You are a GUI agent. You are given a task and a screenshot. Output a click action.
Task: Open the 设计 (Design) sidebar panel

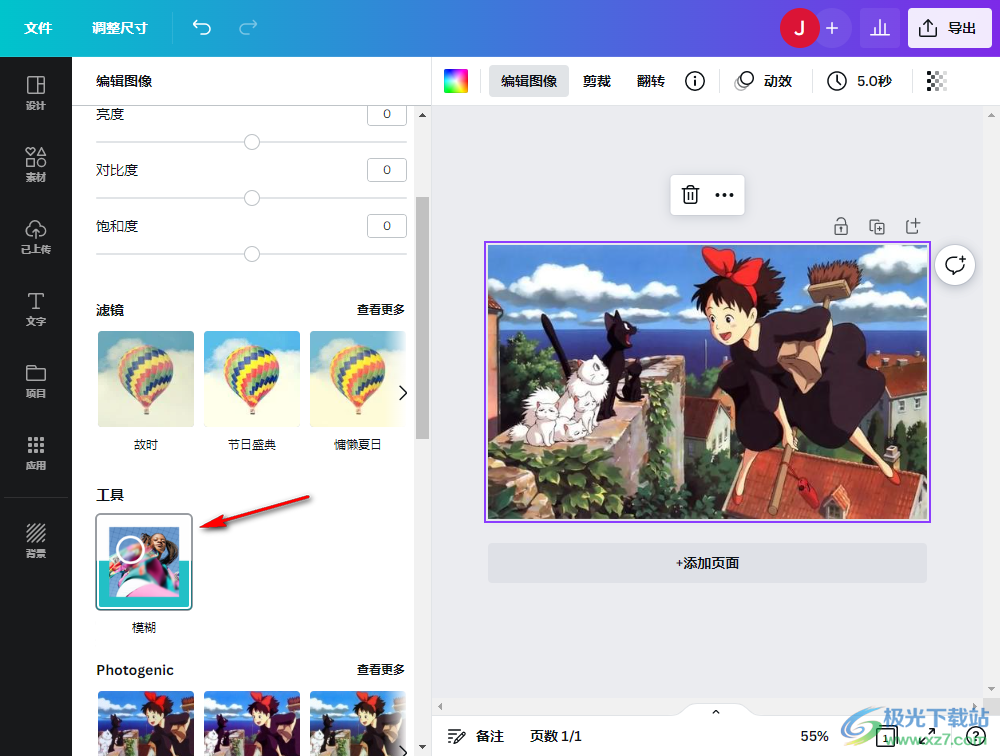coord(36,93)
